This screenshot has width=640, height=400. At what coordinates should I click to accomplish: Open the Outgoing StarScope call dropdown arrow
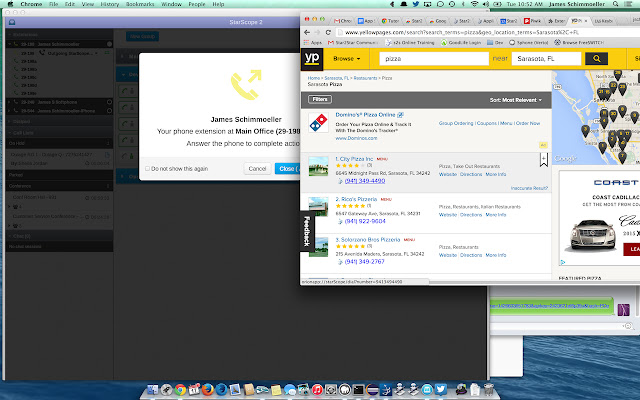[96, 53]
